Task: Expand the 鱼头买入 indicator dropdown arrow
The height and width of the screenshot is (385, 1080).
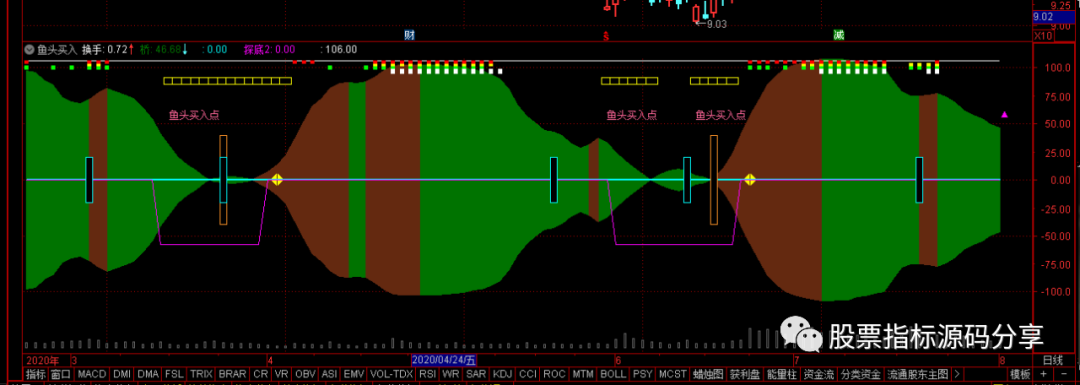Action: coord(29,50)
